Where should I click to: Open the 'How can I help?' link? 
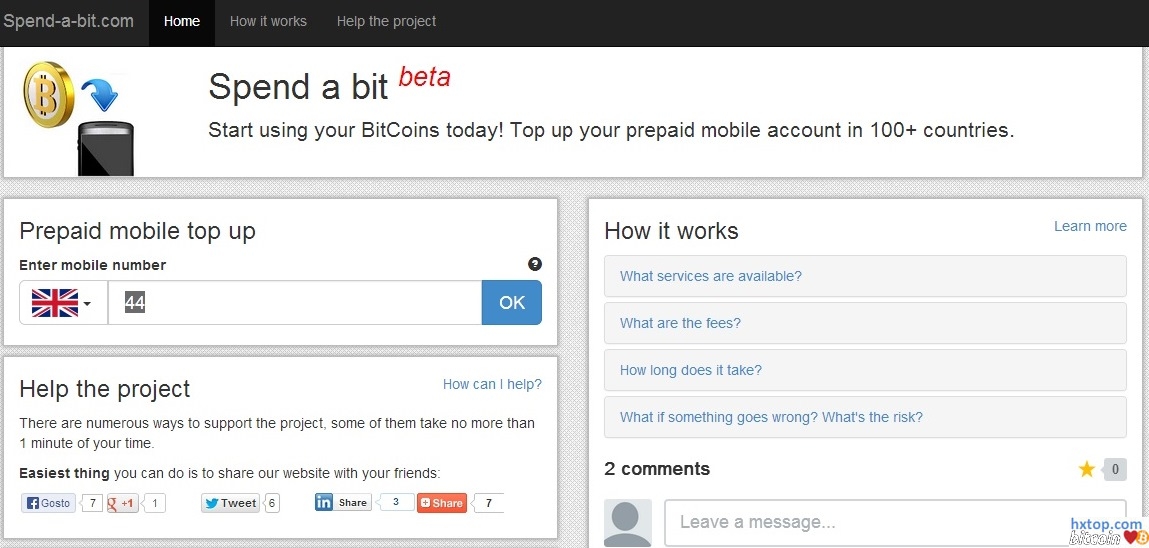point(492,384)
